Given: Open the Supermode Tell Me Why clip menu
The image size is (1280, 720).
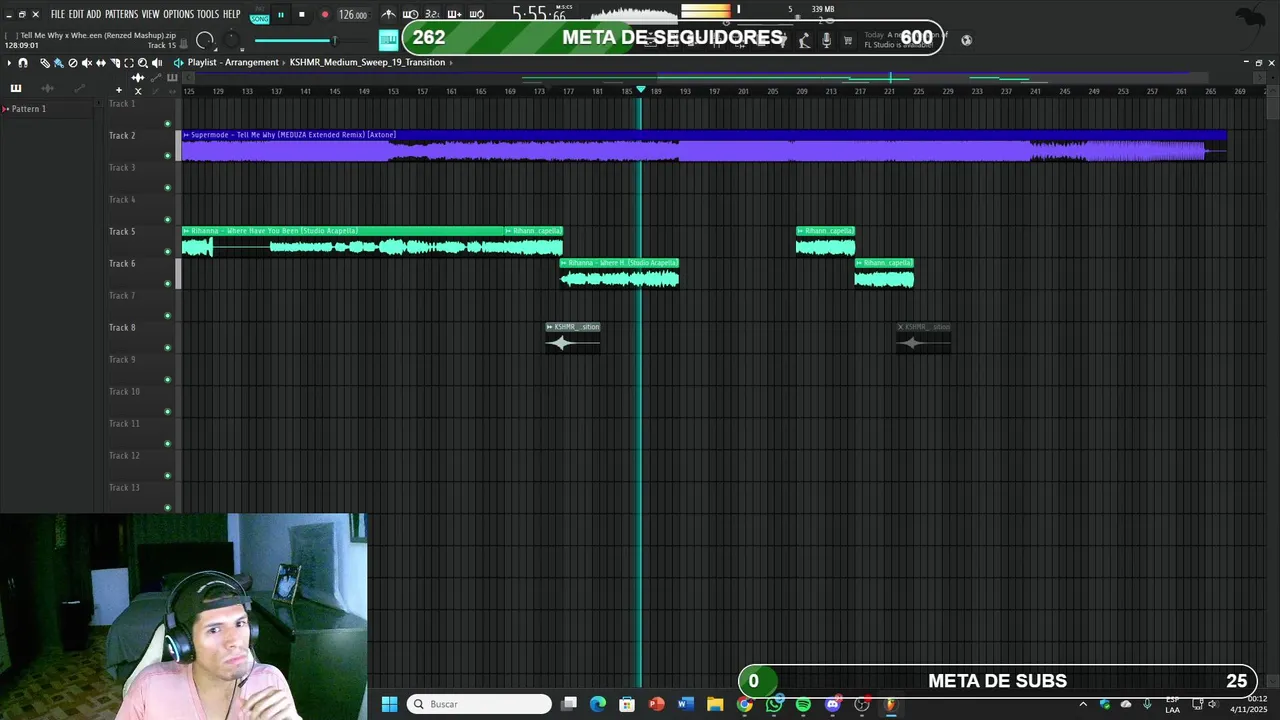Looking at the screenshot, I should coord(186,135).
